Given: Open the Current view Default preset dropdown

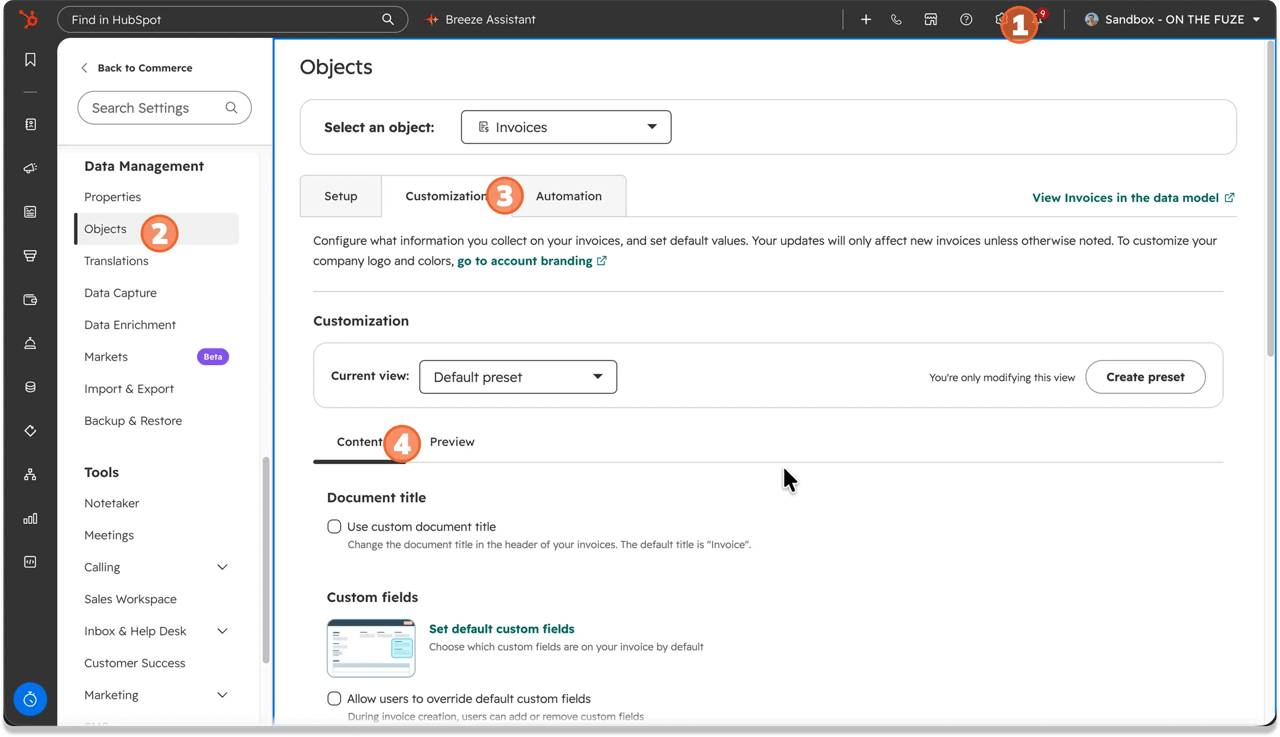Looking at the screenshot, I should pos(518,377).
